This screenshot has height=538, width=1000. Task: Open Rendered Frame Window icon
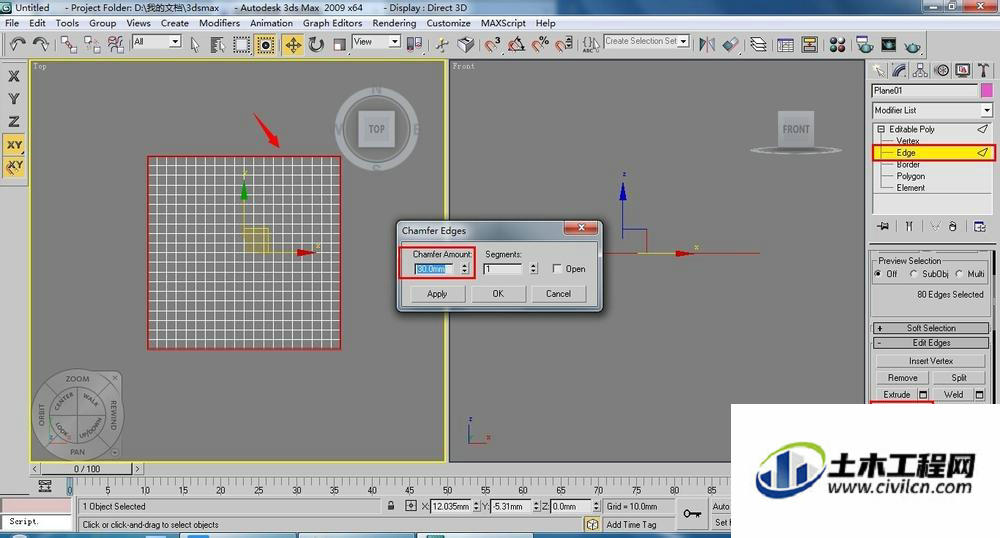tap(888, 45)
